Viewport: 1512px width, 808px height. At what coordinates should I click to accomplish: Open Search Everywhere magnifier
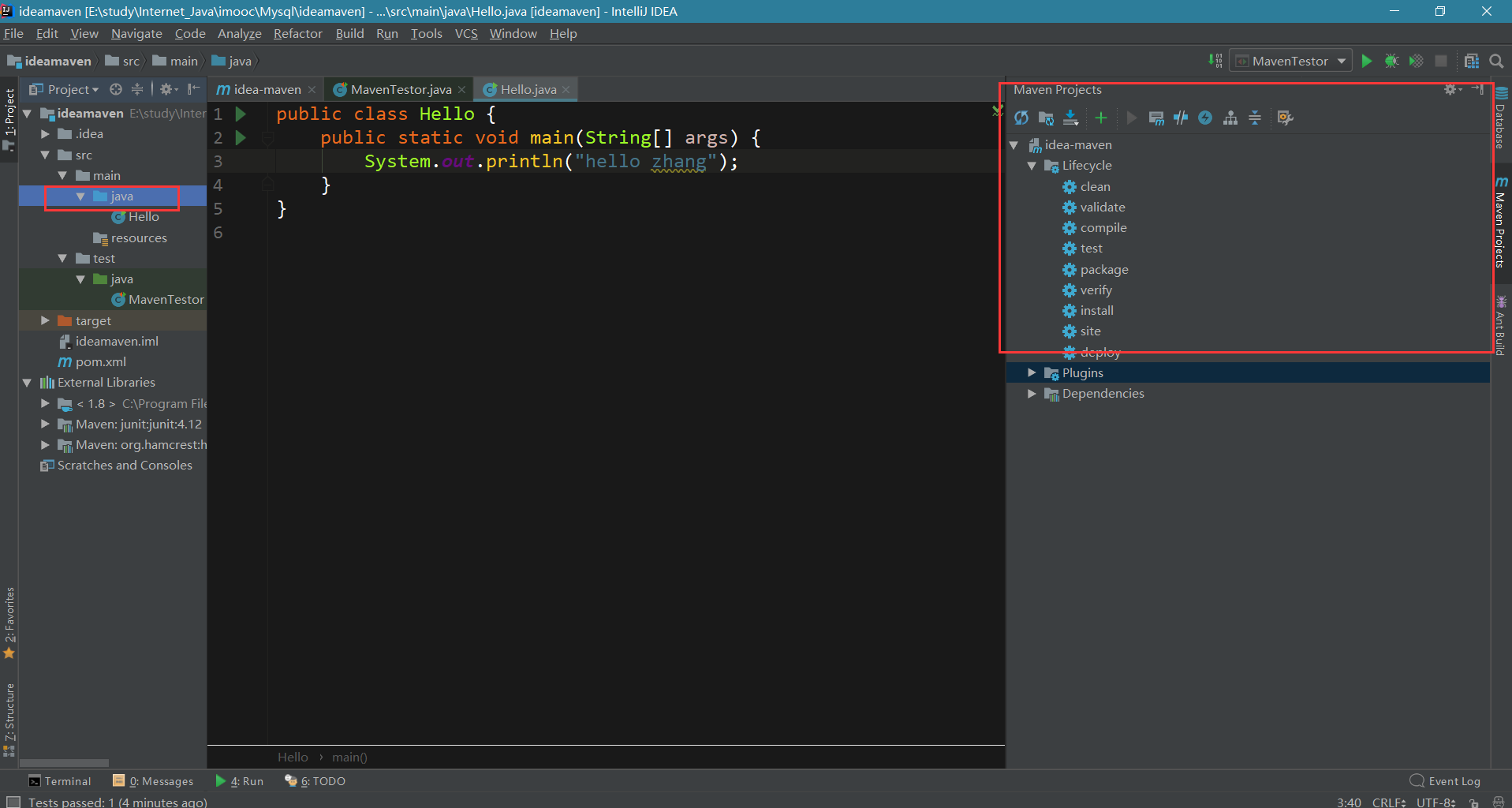pyautogui.click(x=1495, y=61)
